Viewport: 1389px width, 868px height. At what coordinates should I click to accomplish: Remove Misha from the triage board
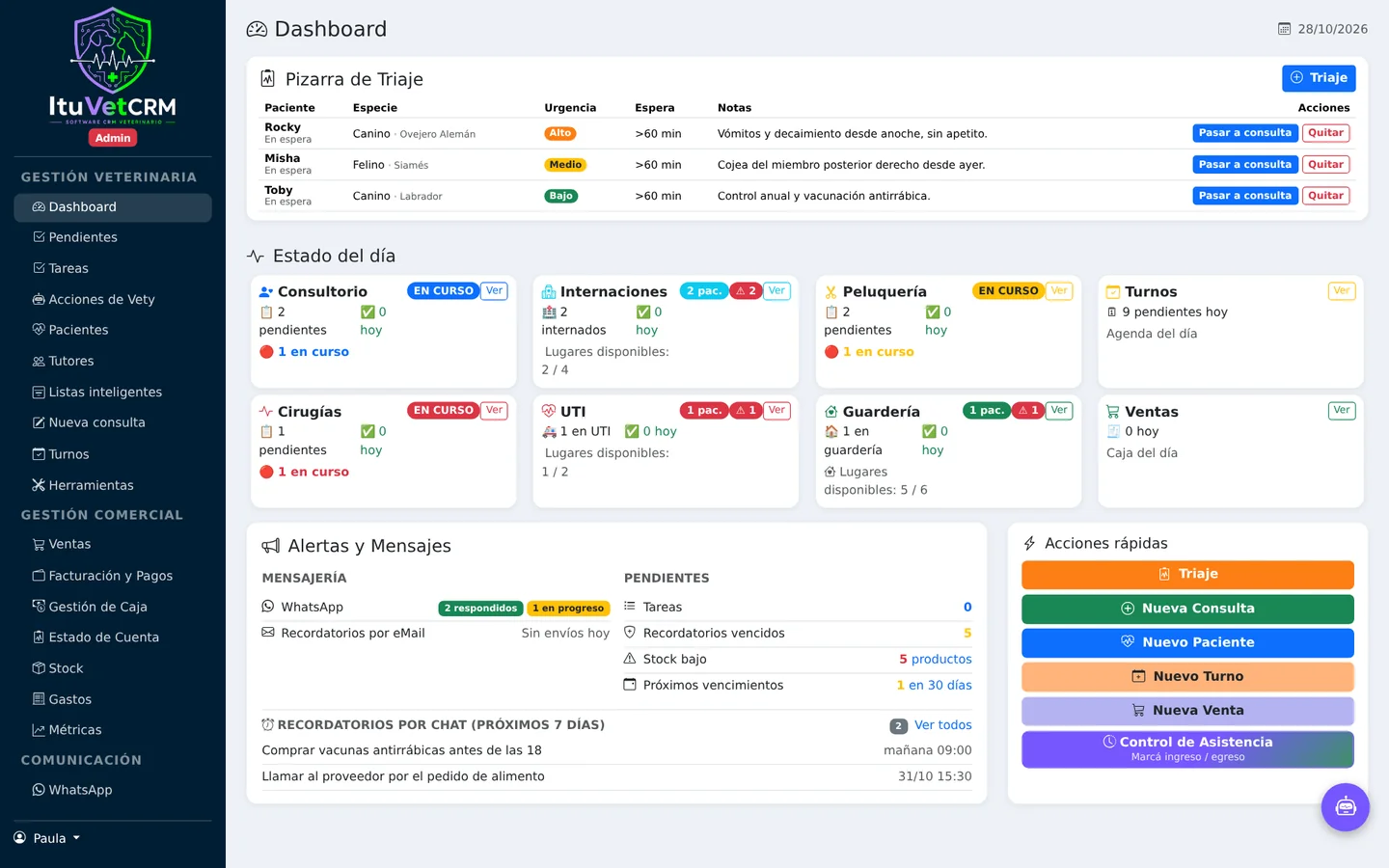pyautogui.click(x=1325, y=165)
